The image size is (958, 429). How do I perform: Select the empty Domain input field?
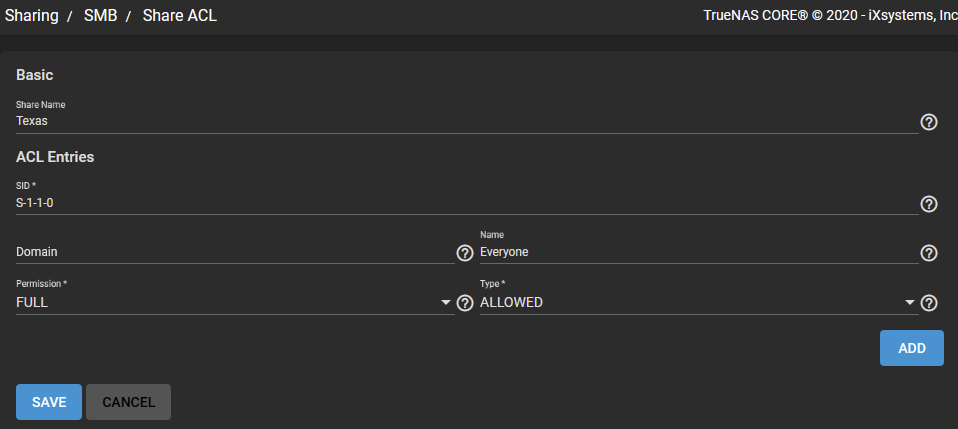pyautogui.click(x=235, y=252)
